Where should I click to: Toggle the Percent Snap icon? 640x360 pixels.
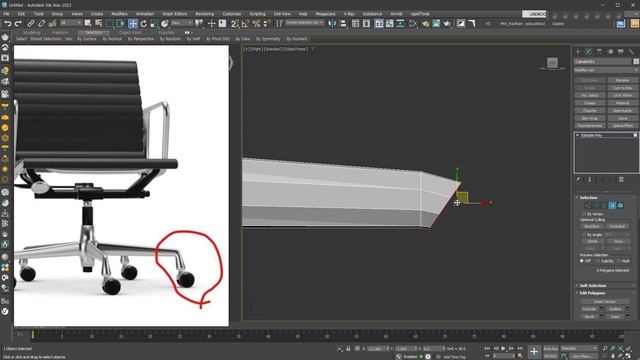[256, 24]
